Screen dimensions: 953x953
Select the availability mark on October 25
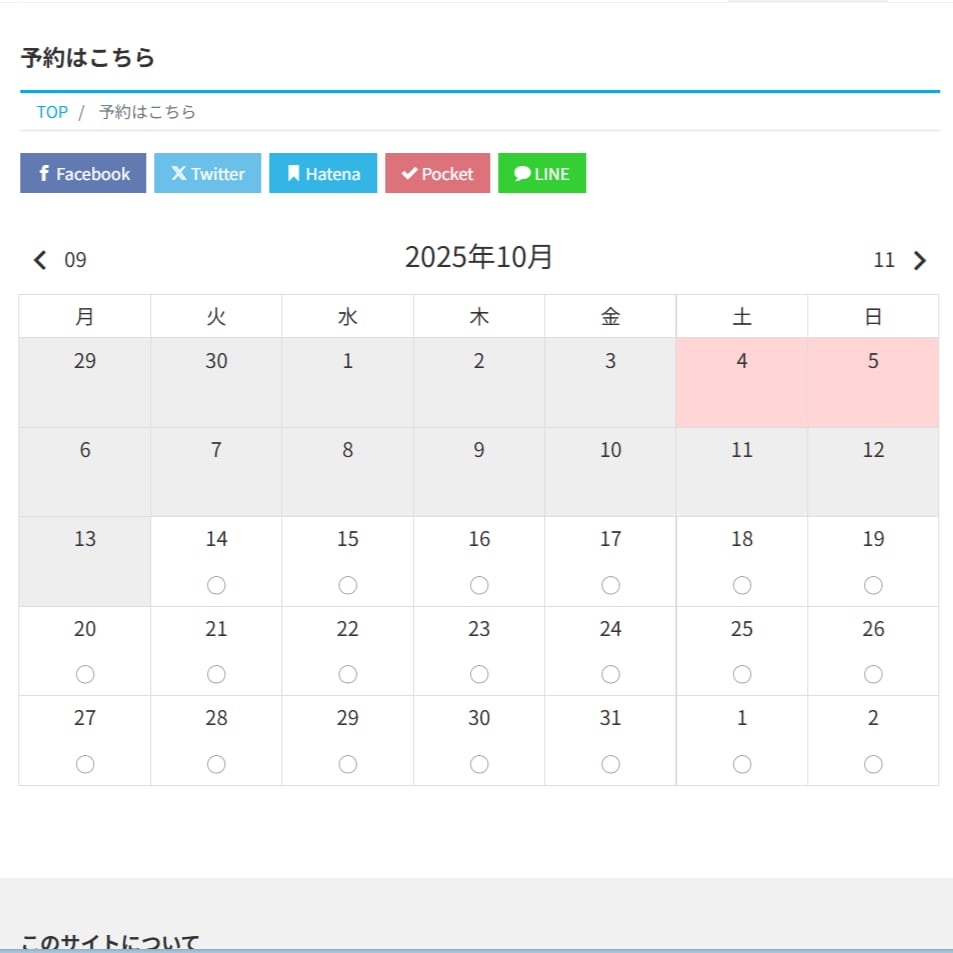(x=742, y=675)
